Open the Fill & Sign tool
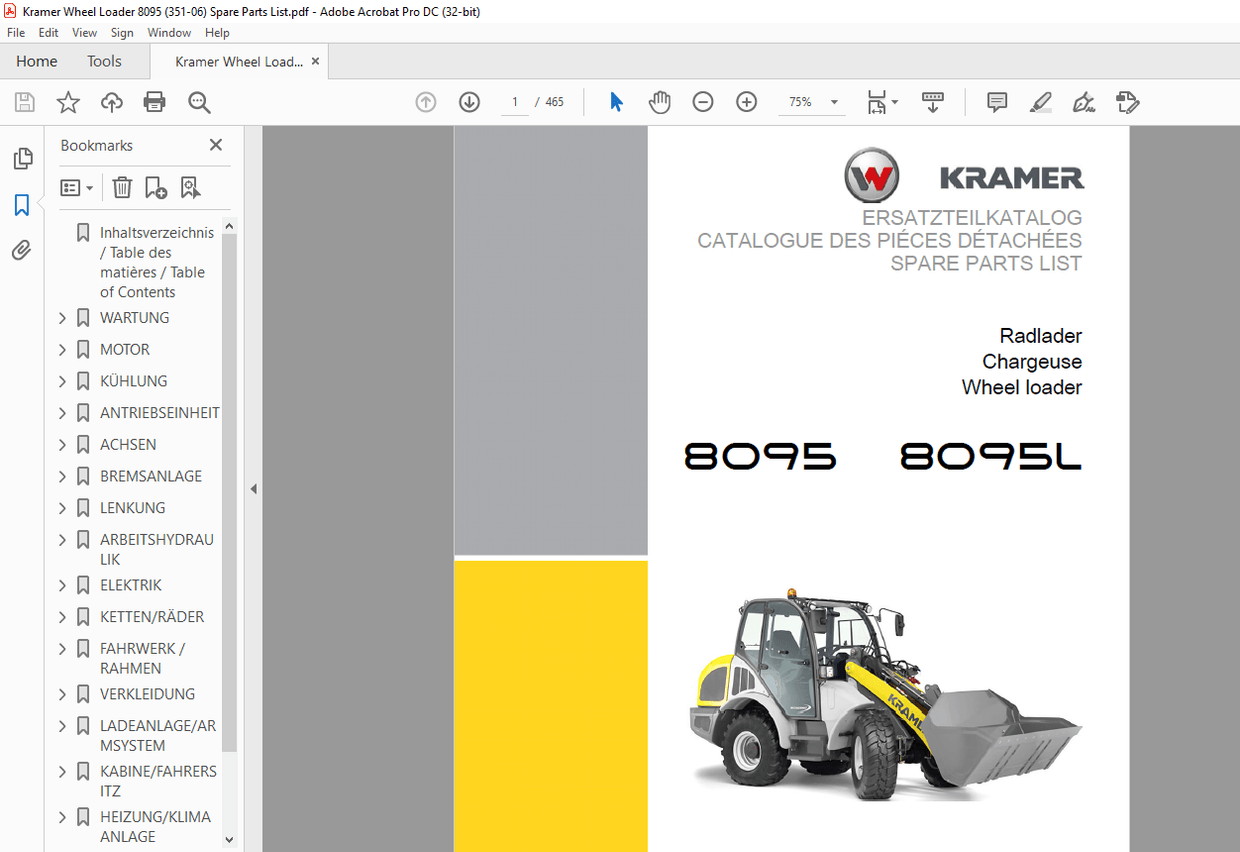The height and width of the screenshot is (852, 1240). [1083, 101]
